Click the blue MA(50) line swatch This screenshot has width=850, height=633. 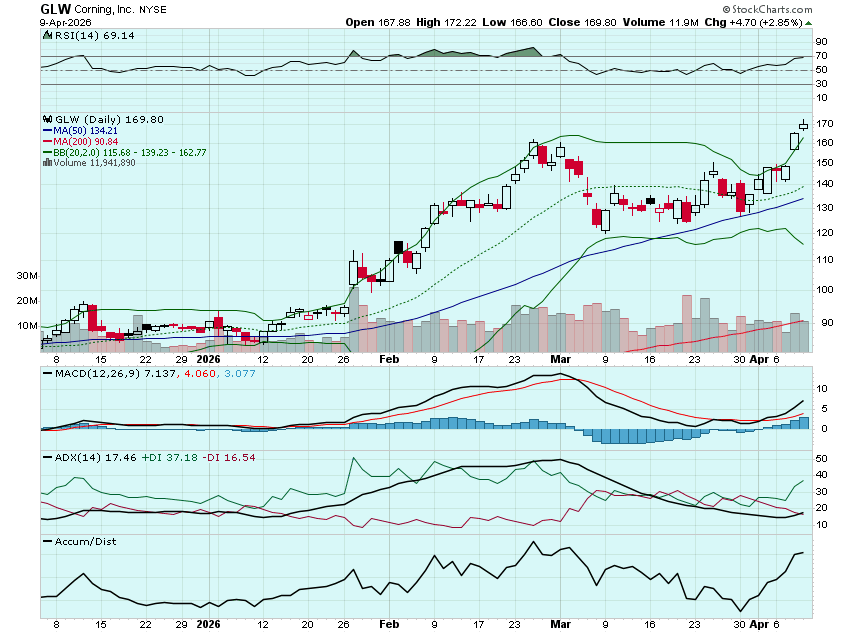pos(48,130)
